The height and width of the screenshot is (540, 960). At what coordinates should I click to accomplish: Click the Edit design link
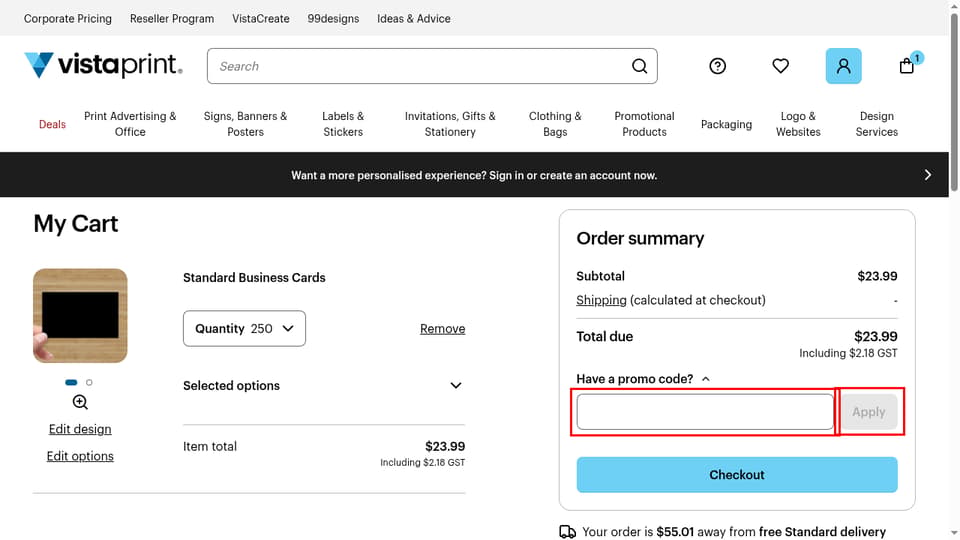(80, 429)
